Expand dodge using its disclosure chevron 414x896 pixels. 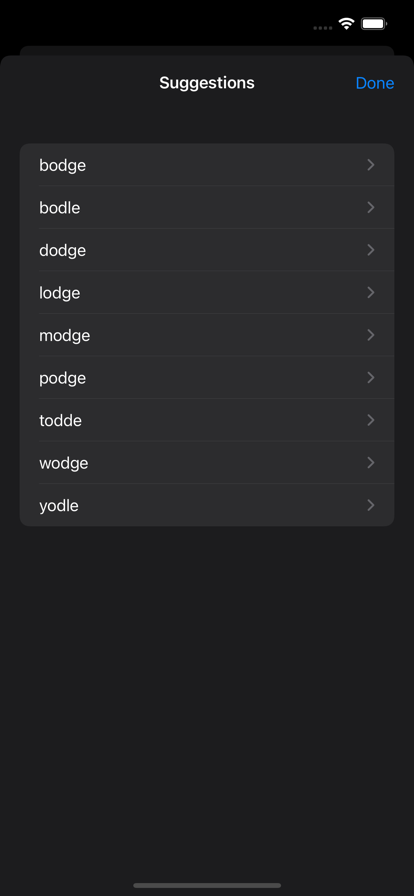[x=371, y=250]
